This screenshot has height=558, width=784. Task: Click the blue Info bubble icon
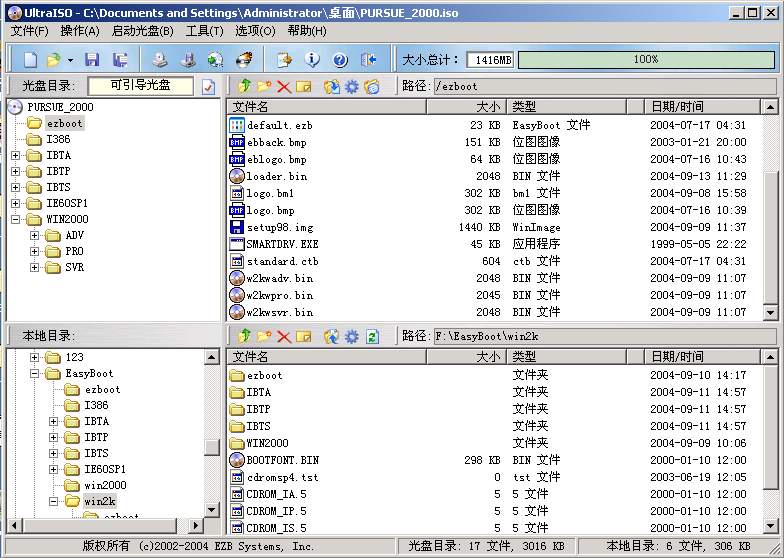(x=312, y=60)
